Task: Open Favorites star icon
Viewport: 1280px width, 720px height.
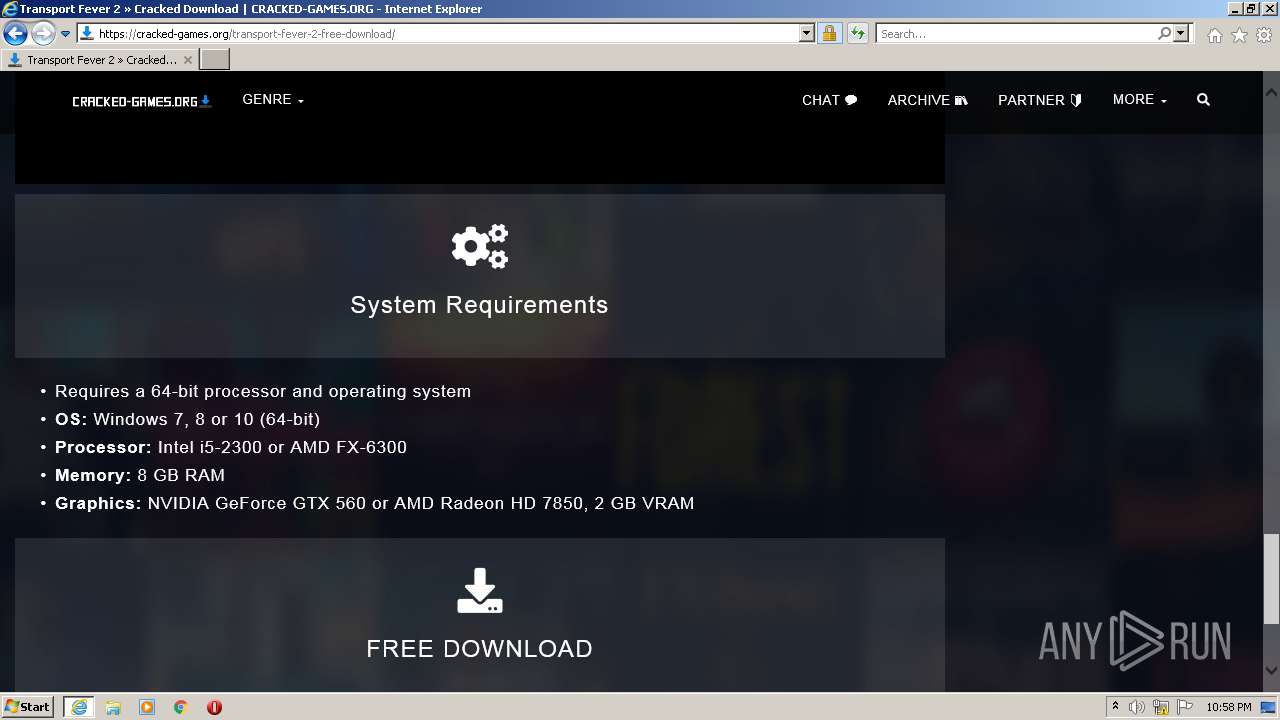Action: point(1239,35)
